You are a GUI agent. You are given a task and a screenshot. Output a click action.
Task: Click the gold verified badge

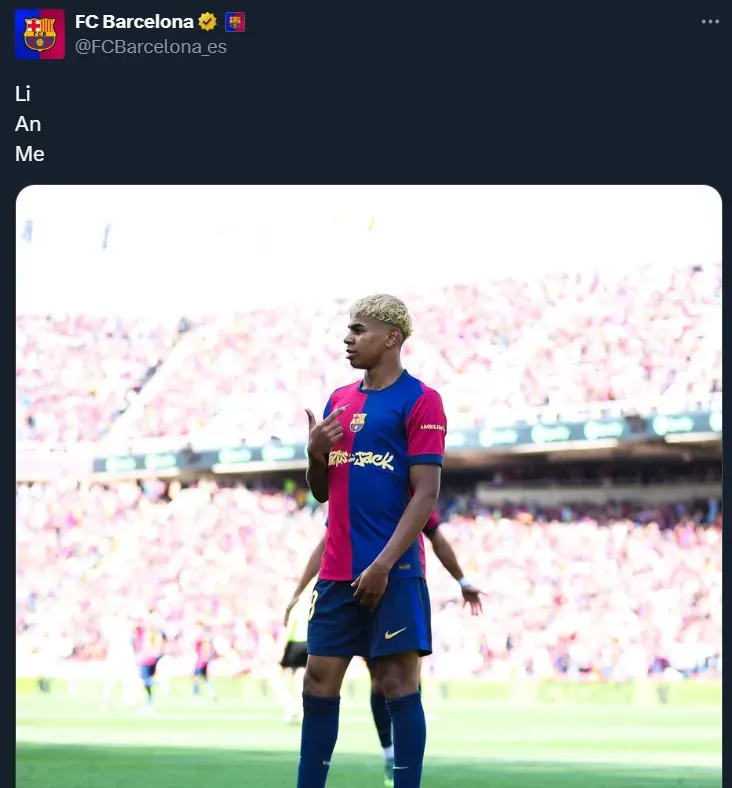(208, 22)
